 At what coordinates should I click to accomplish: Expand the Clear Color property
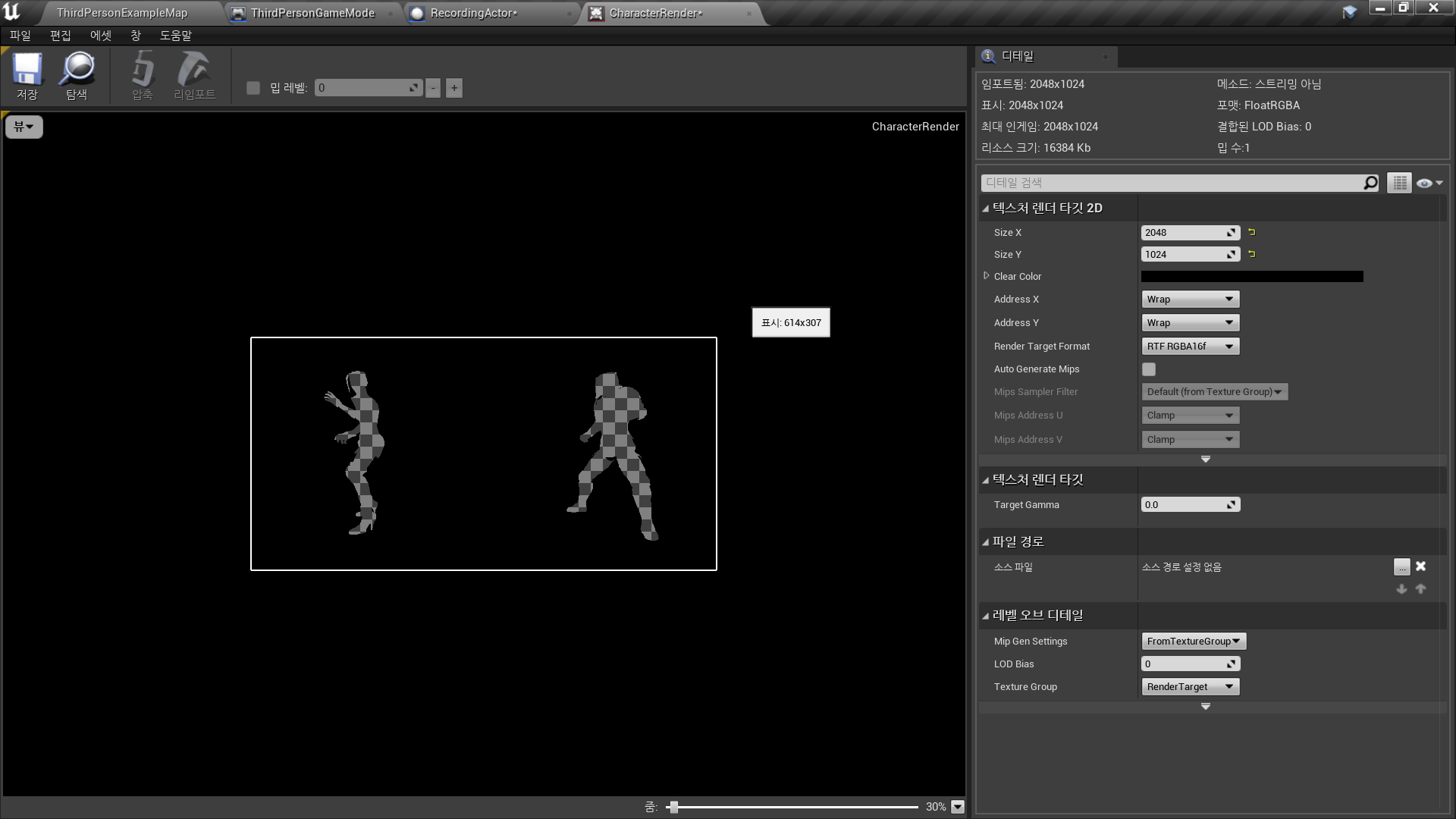987,276
